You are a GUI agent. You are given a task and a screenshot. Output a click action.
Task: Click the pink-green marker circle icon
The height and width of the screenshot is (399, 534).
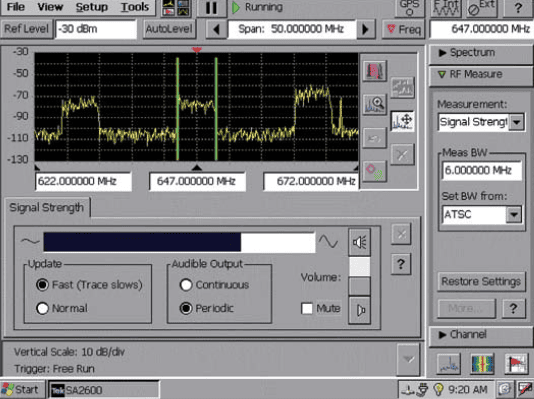click(374, 171)
